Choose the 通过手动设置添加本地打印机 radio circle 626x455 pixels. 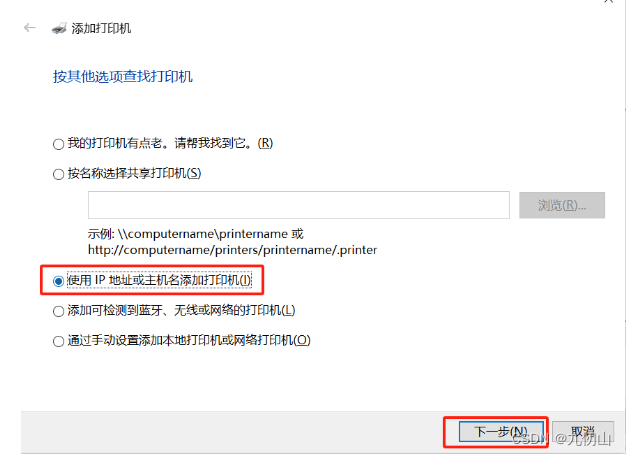coord(58,341)
